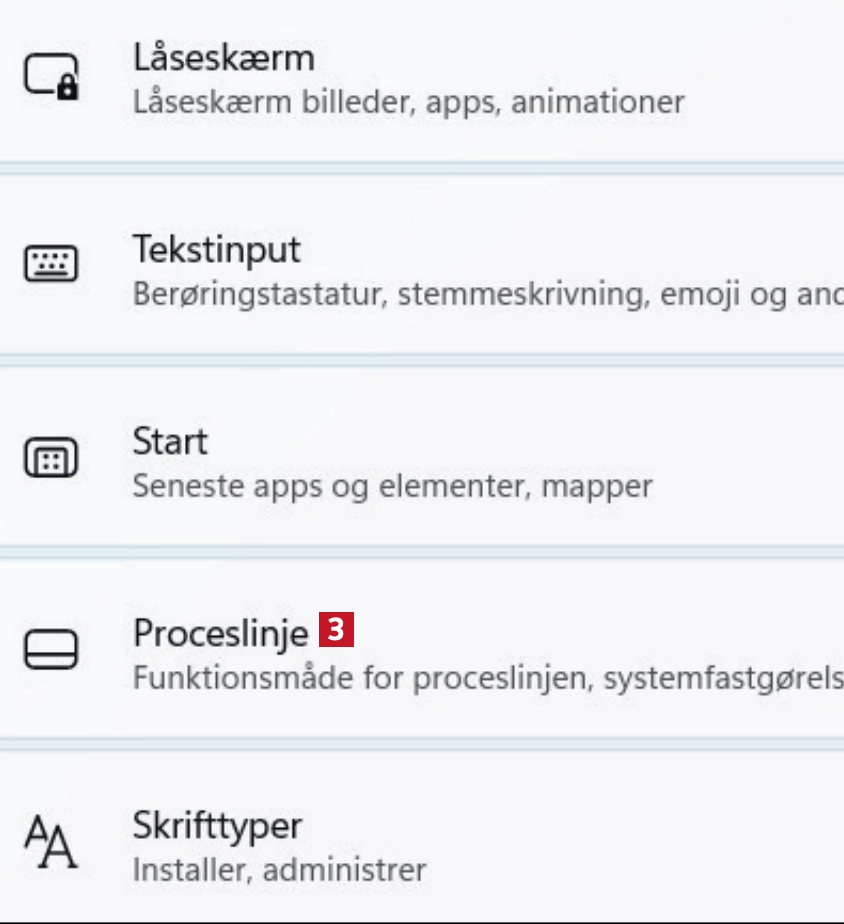Click the Låseskærm lock screen icon
Screen dimensions: 844x924
click(x=51, y=77)
